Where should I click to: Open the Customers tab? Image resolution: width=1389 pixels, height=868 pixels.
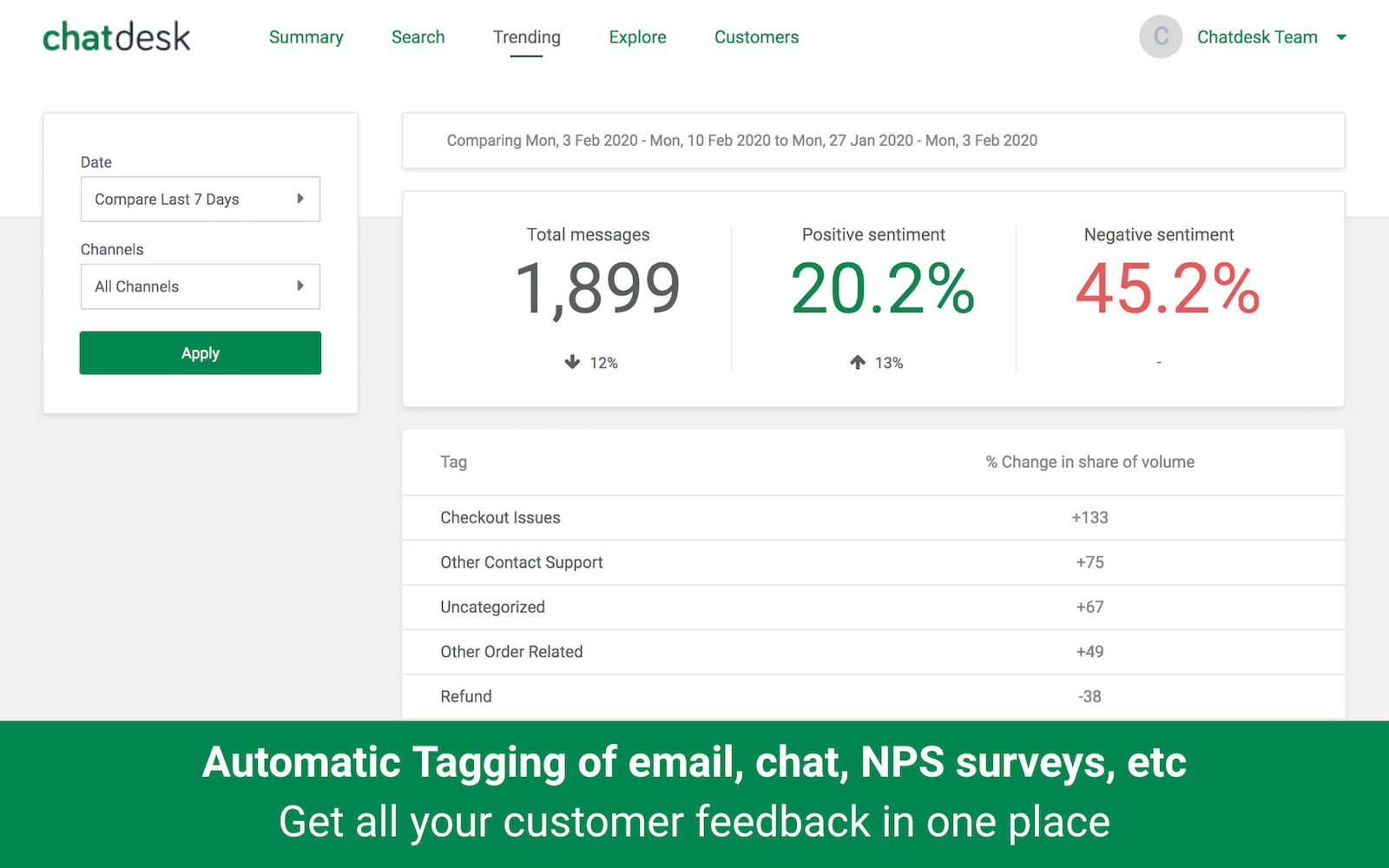(756, 37)
